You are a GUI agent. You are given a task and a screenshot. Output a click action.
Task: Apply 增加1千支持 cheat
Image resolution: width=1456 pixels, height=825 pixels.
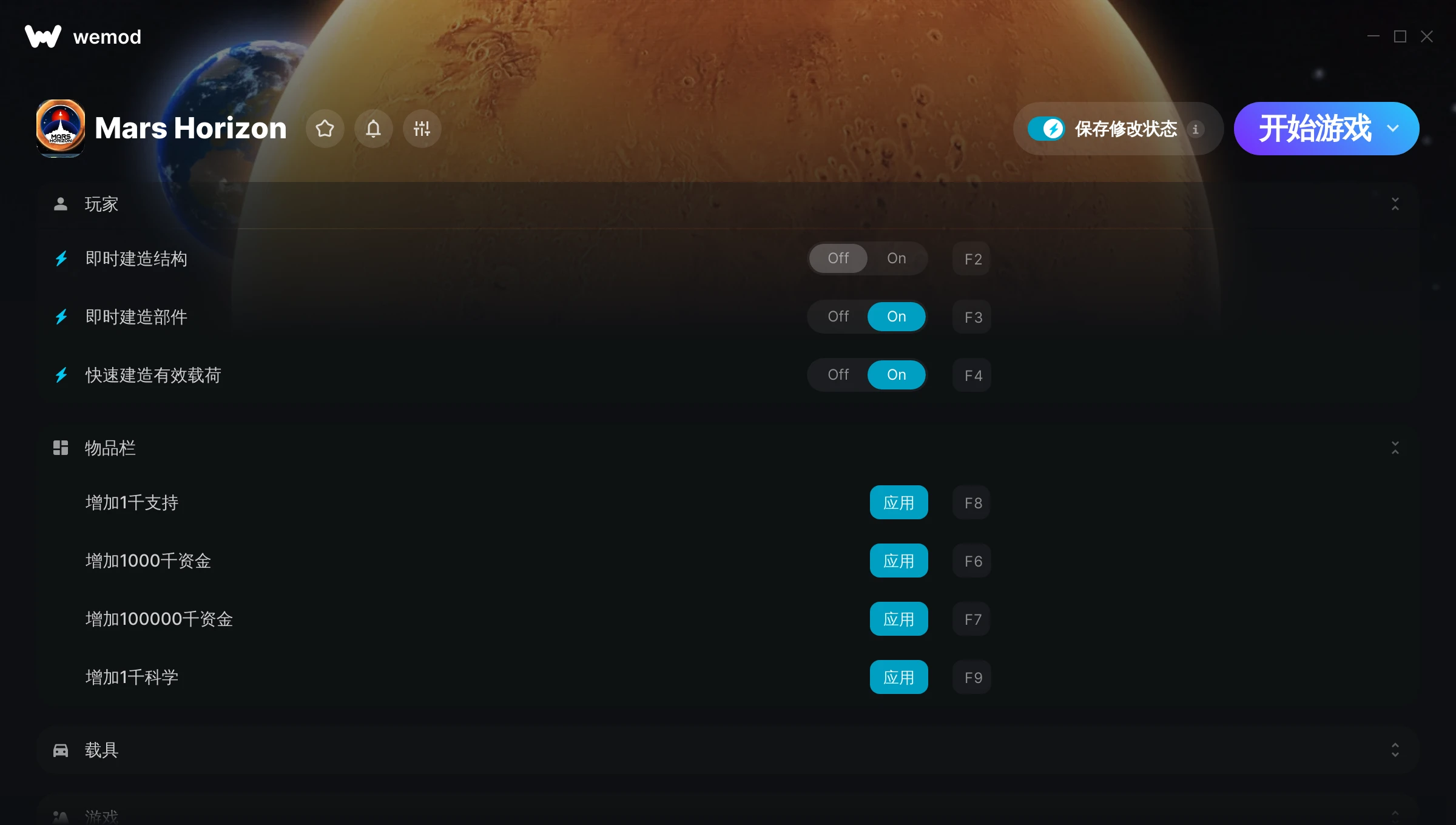898,502
